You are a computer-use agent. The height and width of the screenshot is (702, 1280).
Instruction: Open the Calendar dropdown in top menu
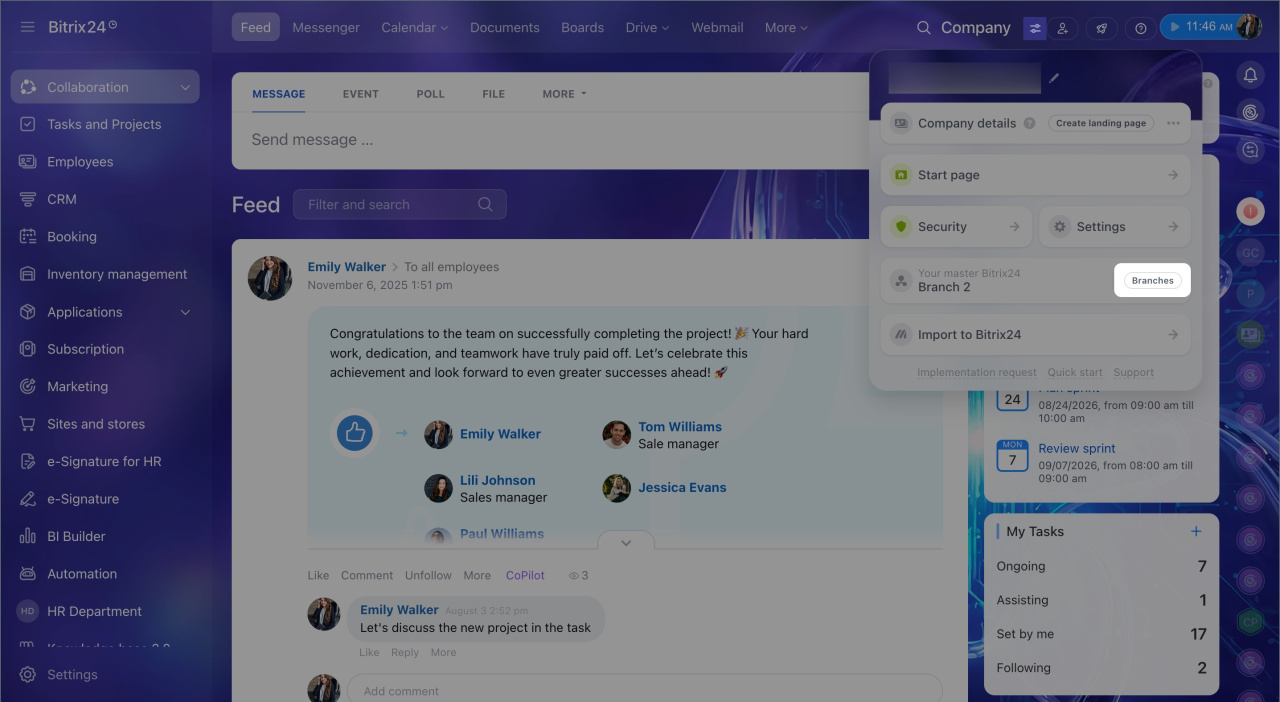413,27
